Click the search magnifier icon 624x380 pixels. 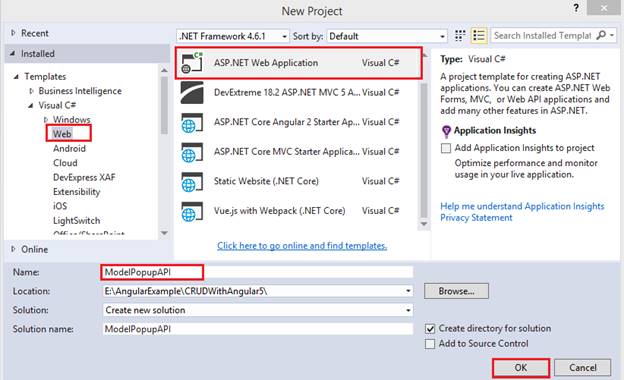[601, 35]
